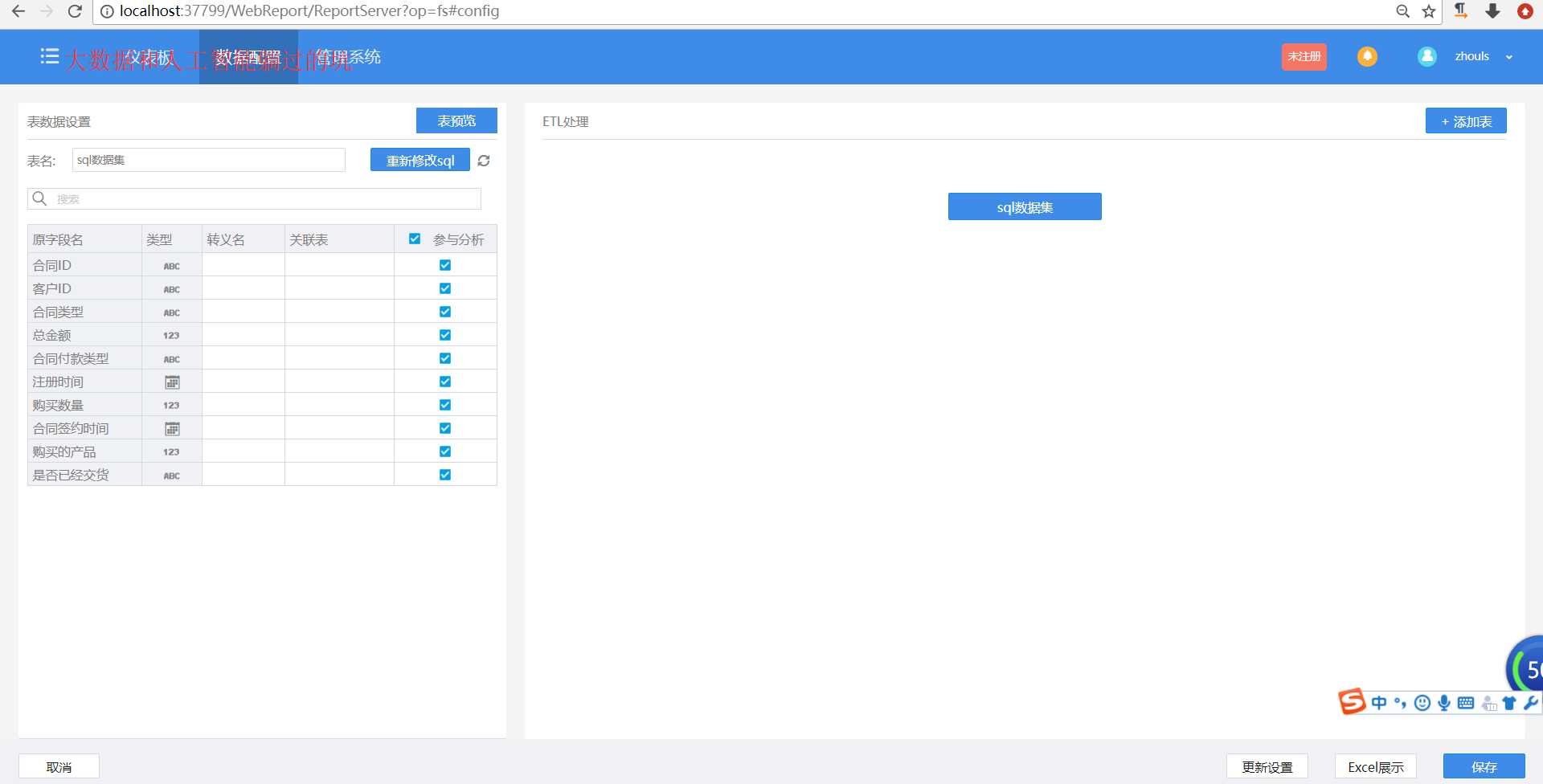Open the 仪表板 tab

tap(149, 57)
